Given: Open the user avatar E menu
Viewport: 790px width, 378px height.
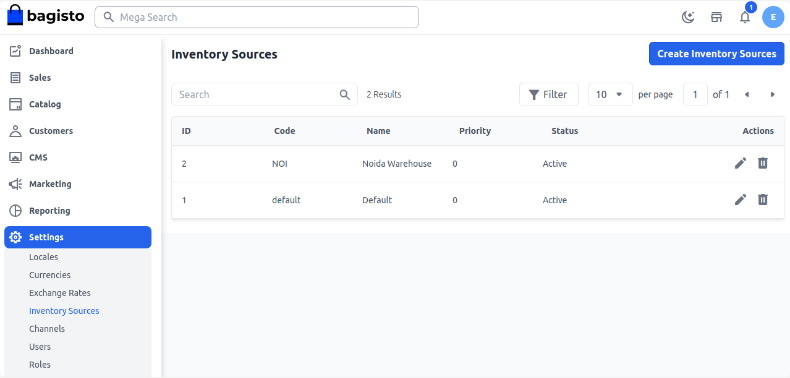Looking at the screenshot, I should (773, 17).
